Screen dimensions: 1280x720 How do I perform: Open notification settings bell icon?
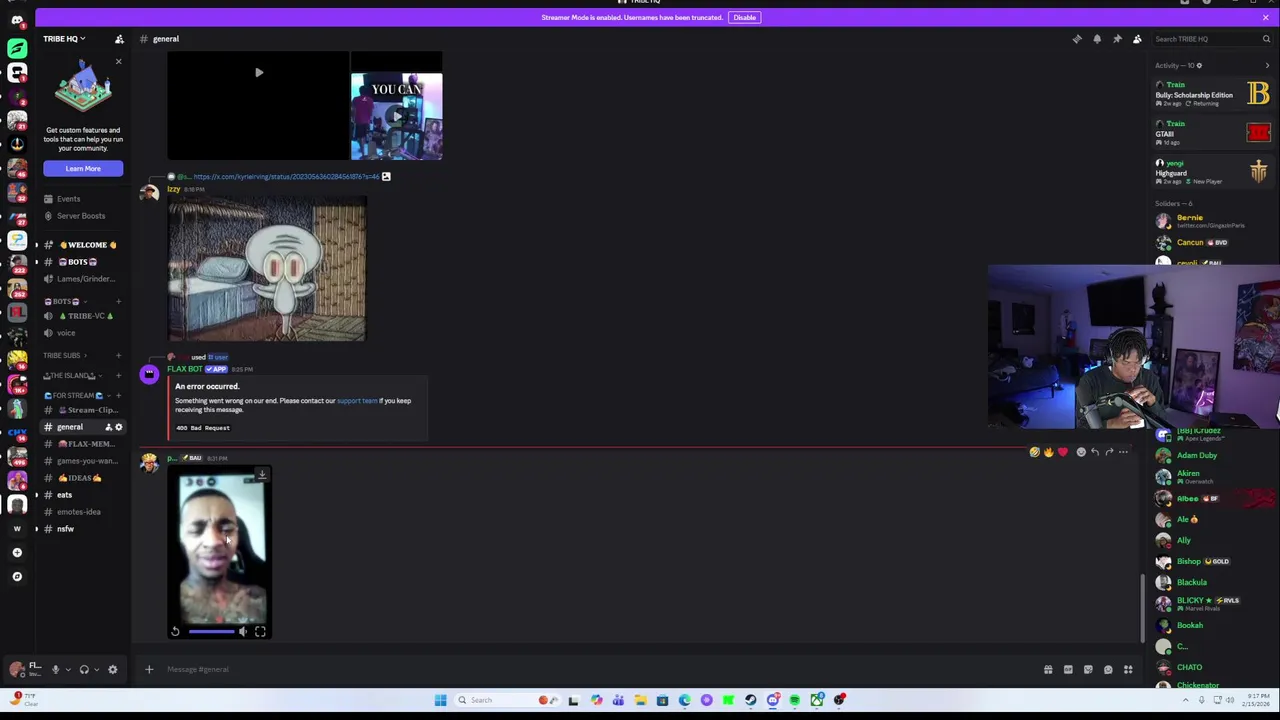1097,39
